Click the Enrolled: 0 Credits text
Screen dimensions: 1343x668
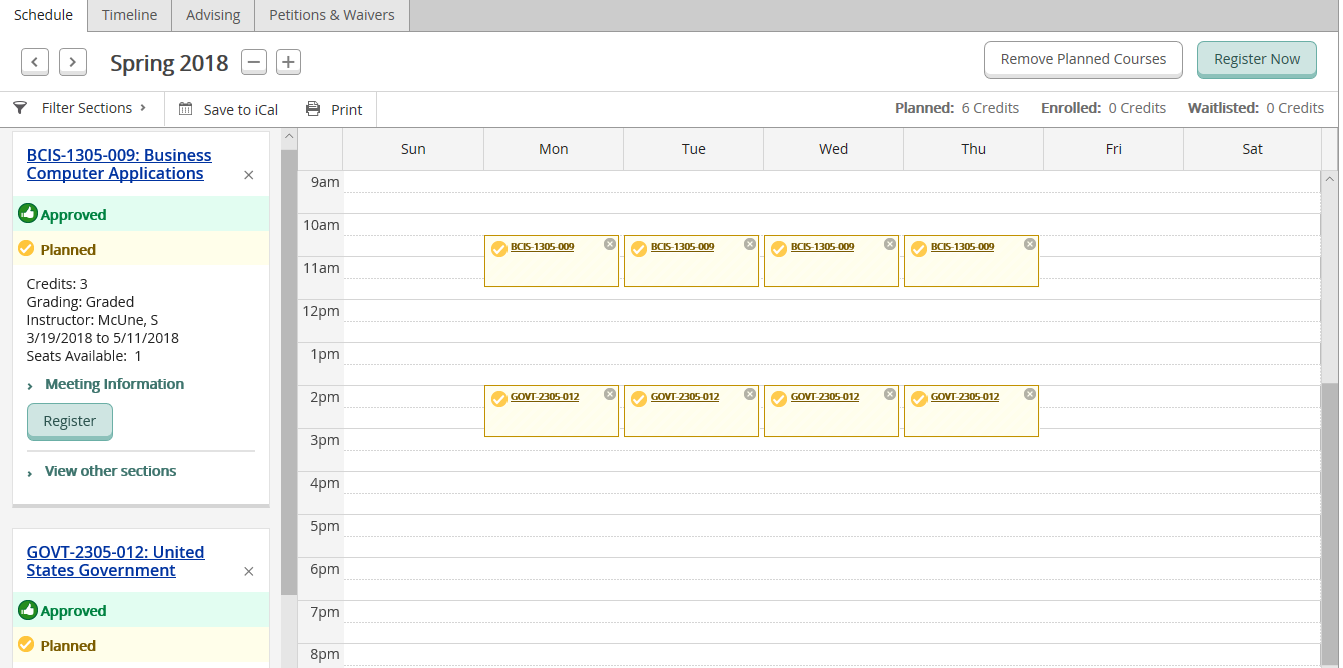pos(1103,108)
